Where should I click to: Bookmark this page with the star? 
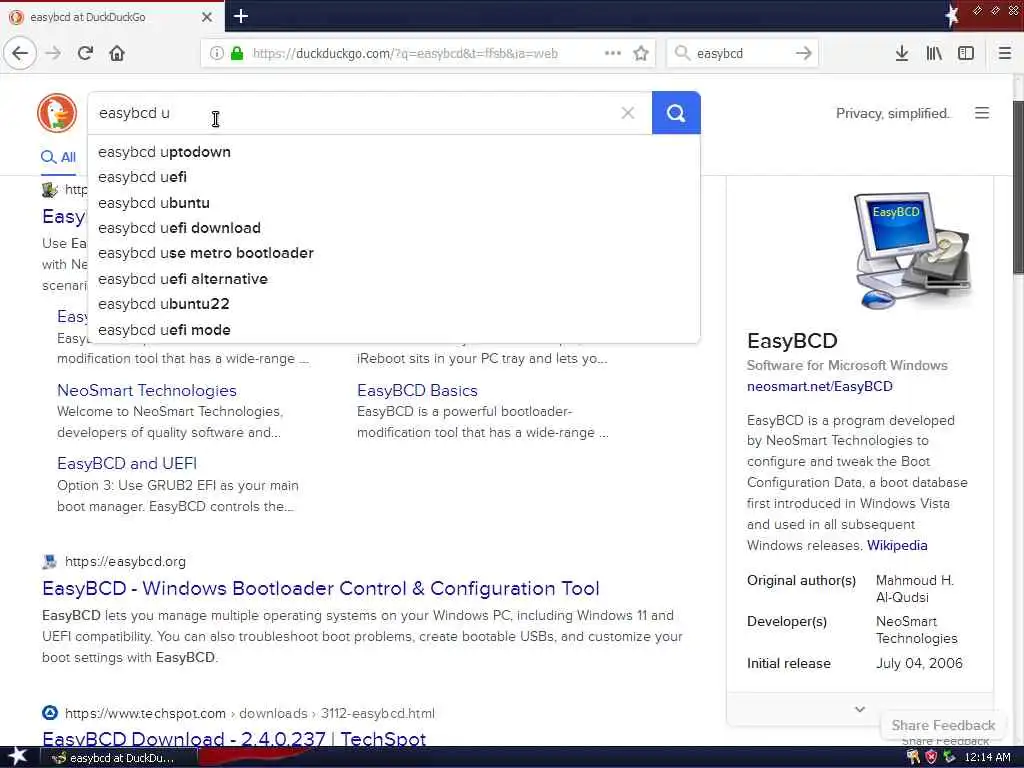pos(641,53)
